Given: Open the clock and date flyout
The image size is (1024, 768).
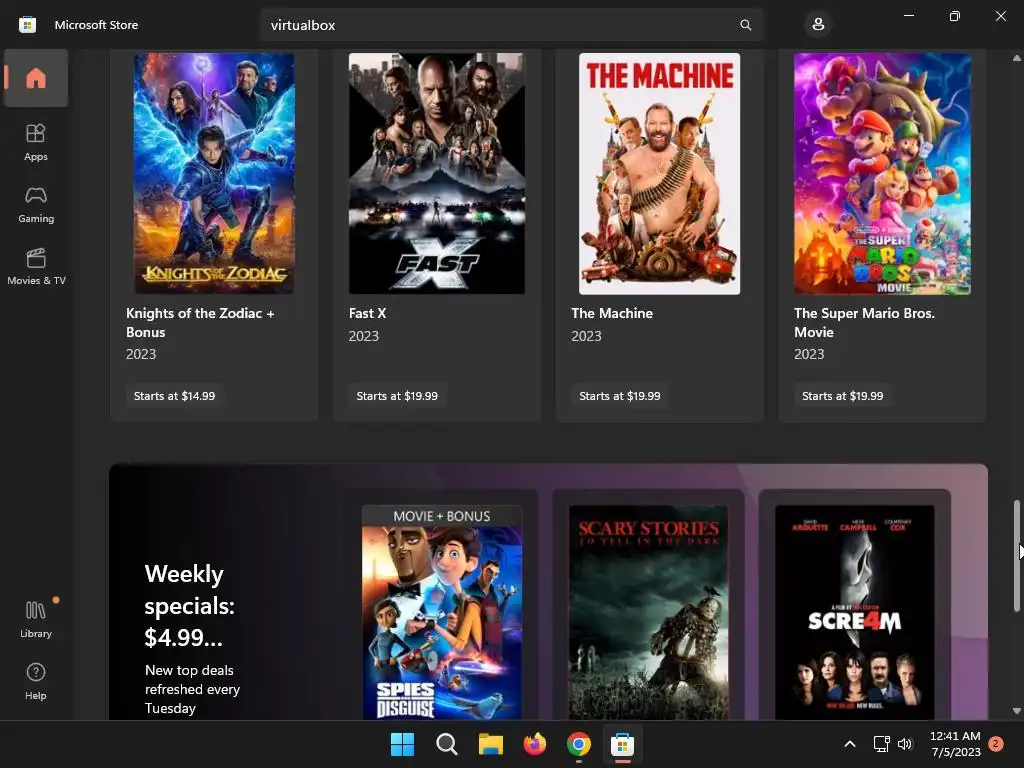Looking at the screenshot, I should pos(955,744).
